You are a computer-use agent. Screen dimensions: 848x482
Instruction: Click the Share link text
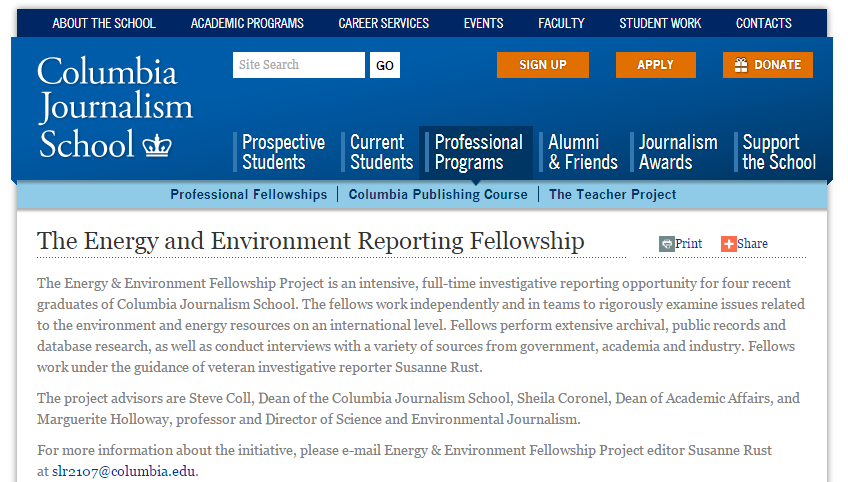point(752,244)
